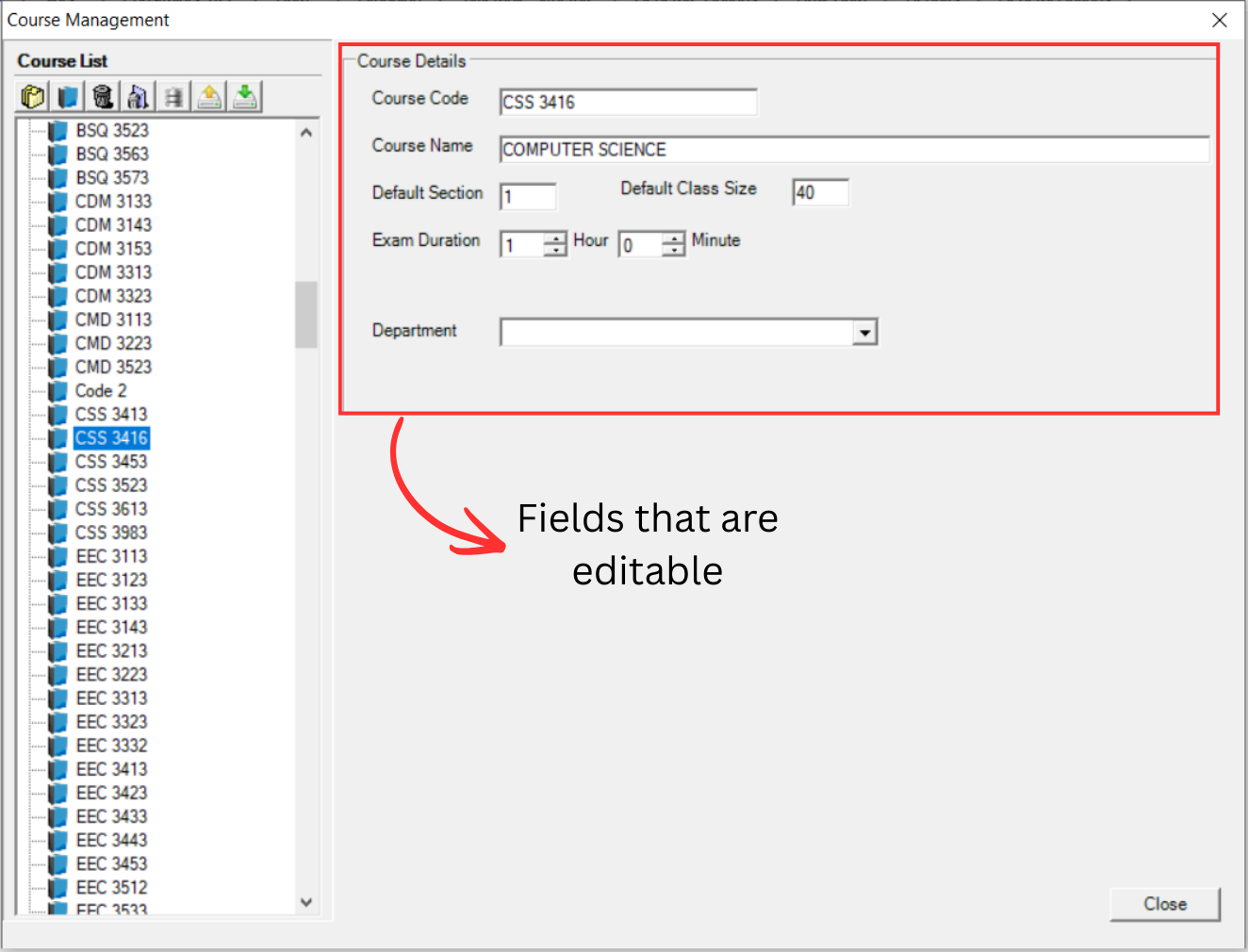Click the green down-arrow import icon
This screenshot has width=1249, height=952.
click(245, 97)
